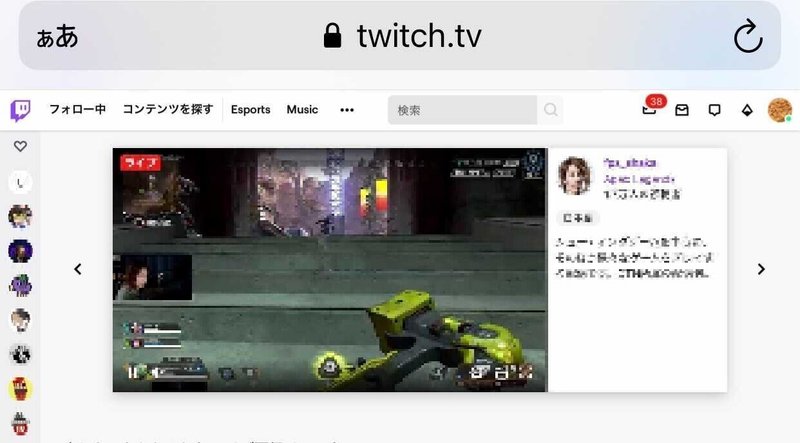The height and width of the screenshot is (443, 800).
Task: Show previous carousel stream with left arrow
Action: pyautogui.click(x=78, y=269)
